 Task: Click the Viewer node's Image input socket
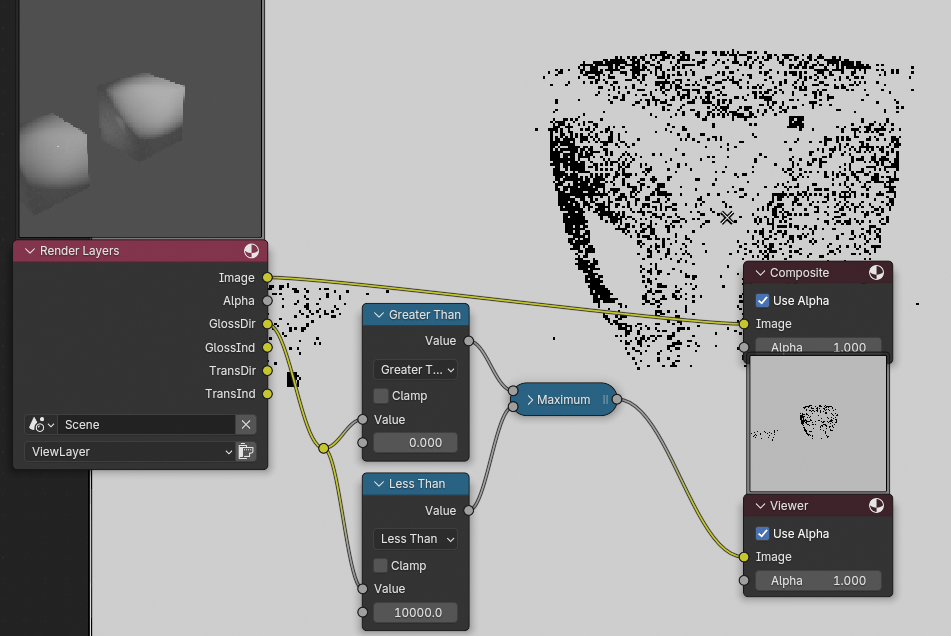(x=744, y=557)
